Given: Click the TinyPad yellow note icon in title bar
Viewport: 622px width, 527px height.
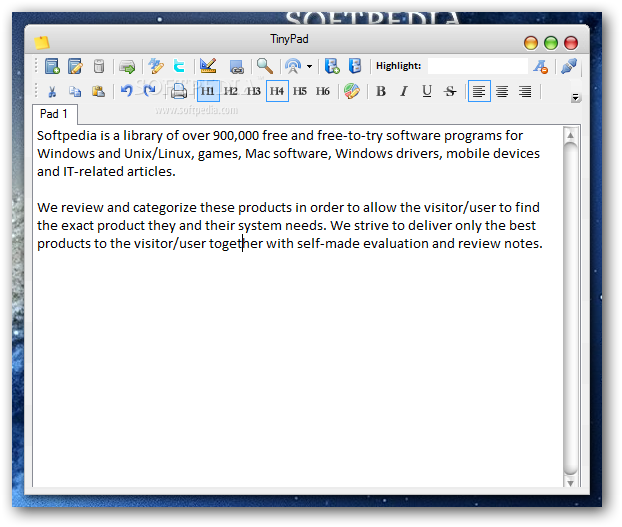Looking at the screenshot, I should 41,42.
